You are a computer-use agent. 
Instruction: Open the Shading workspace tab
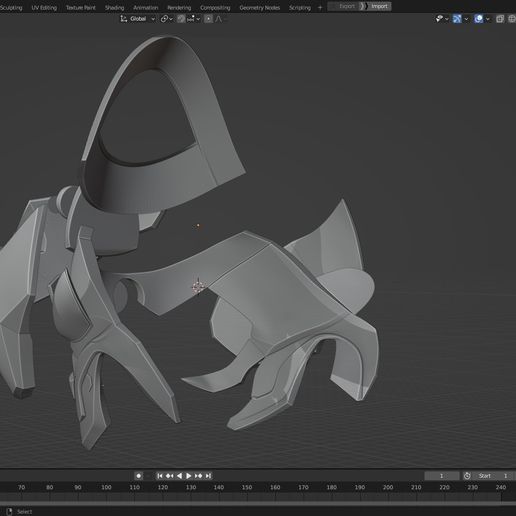(x=114, y=7)
